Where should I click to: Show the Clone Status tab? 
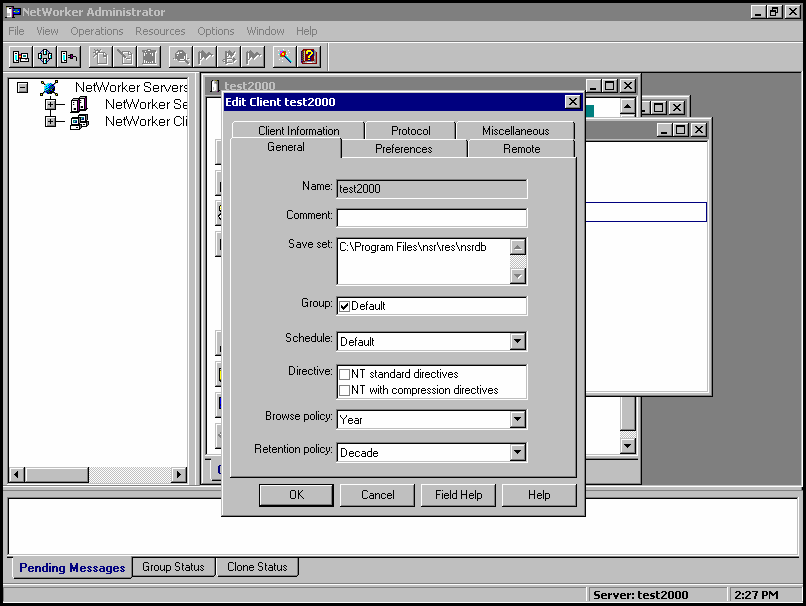[257, 567]
